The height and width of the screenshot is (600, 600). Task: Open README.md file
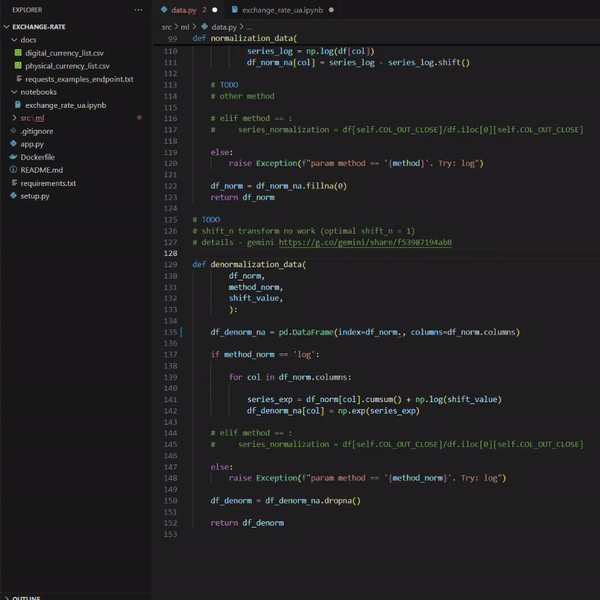tap(42, 170)
